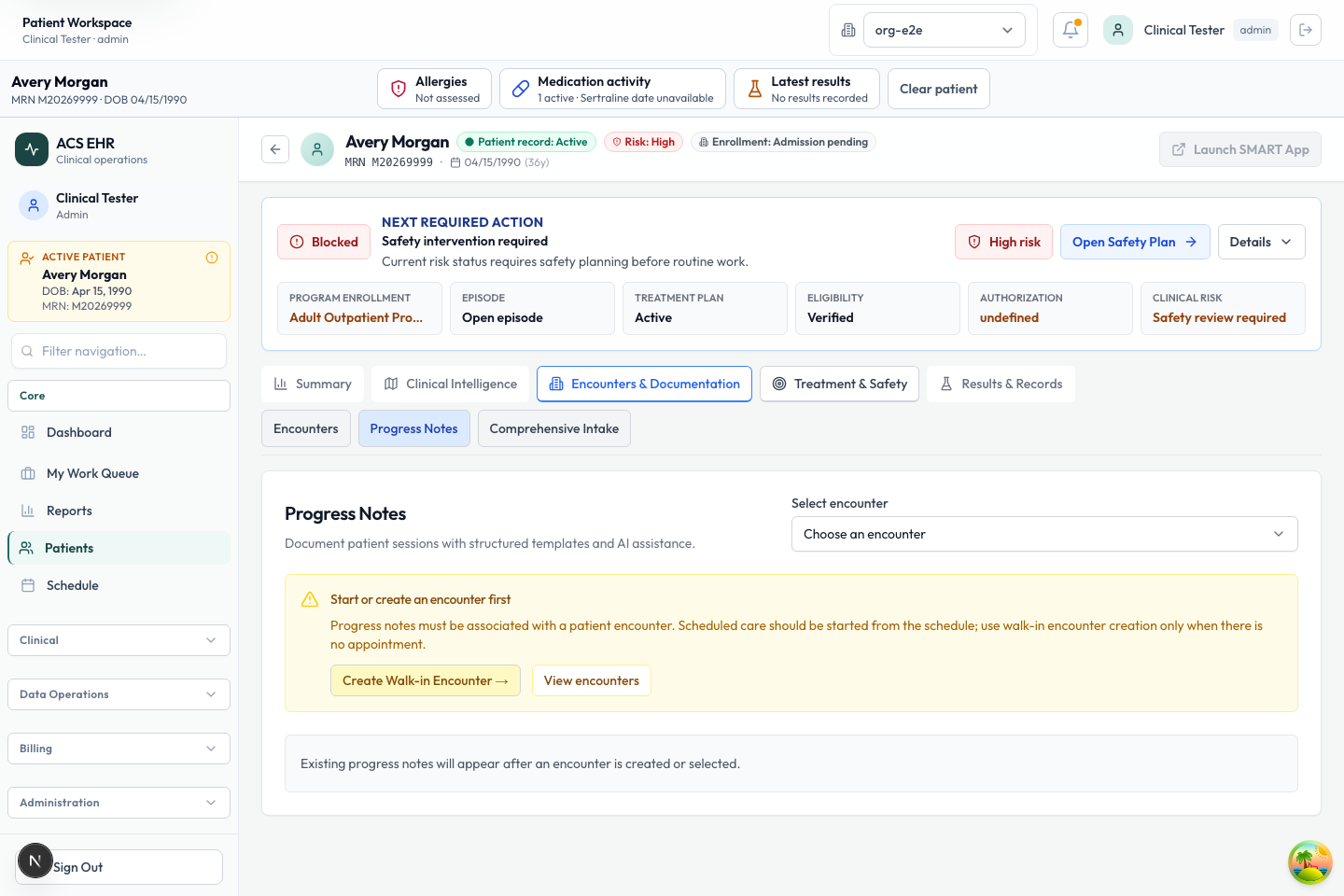
Task: Expand the Clinical navigation section
Action: [x=119, y=640]
